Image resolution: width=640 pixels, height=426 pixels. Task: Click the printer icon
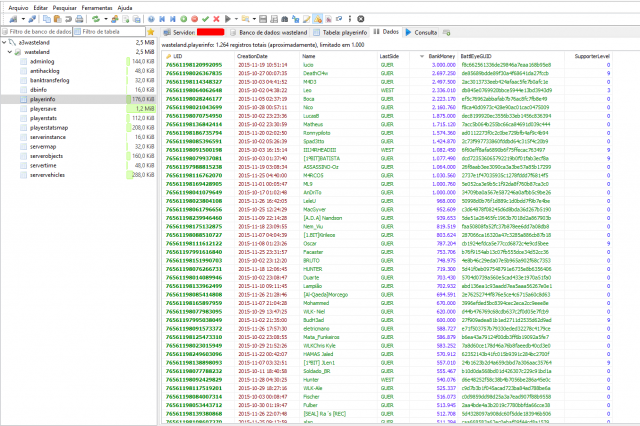point(79,19)
